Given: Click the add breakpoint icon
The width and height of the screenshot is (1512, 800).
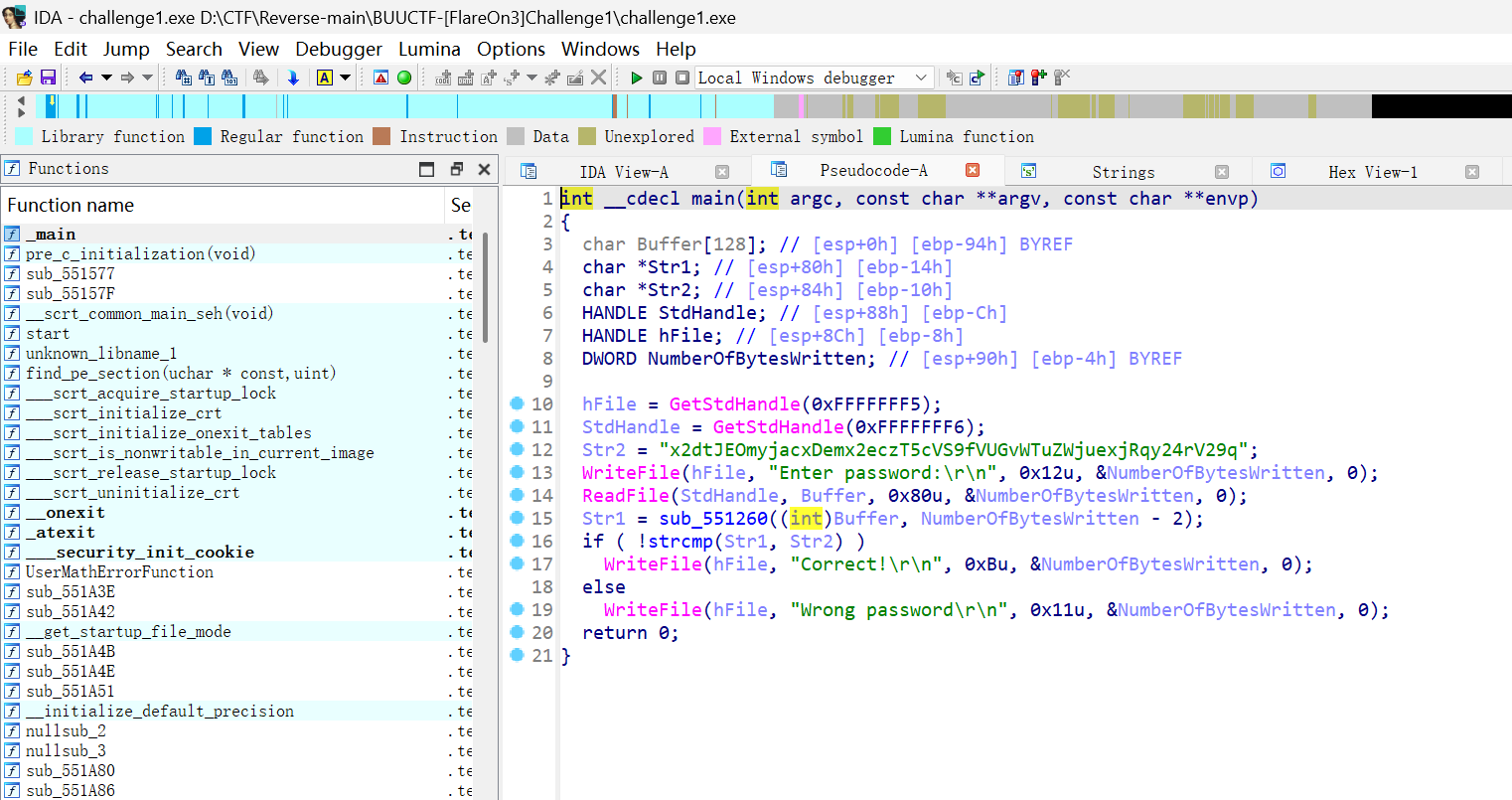Looking at the screenshot, I should (x=1039, y=78).
